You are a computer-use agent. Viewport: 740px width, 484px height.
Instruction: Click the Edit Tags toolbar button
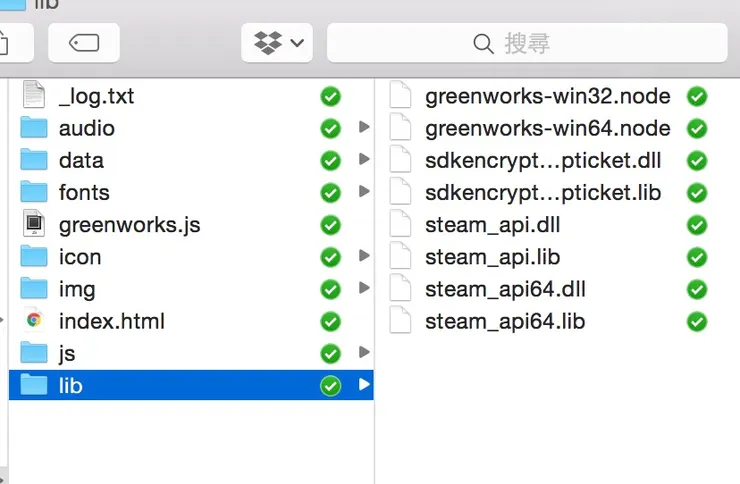(84, 43)
